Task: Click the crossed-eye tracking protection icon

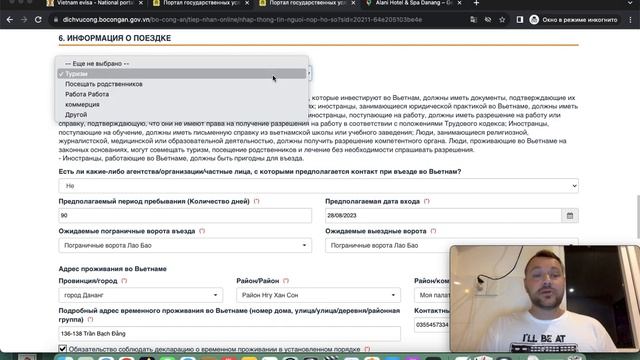Action: pyautogui.click(x=488, y=20)
